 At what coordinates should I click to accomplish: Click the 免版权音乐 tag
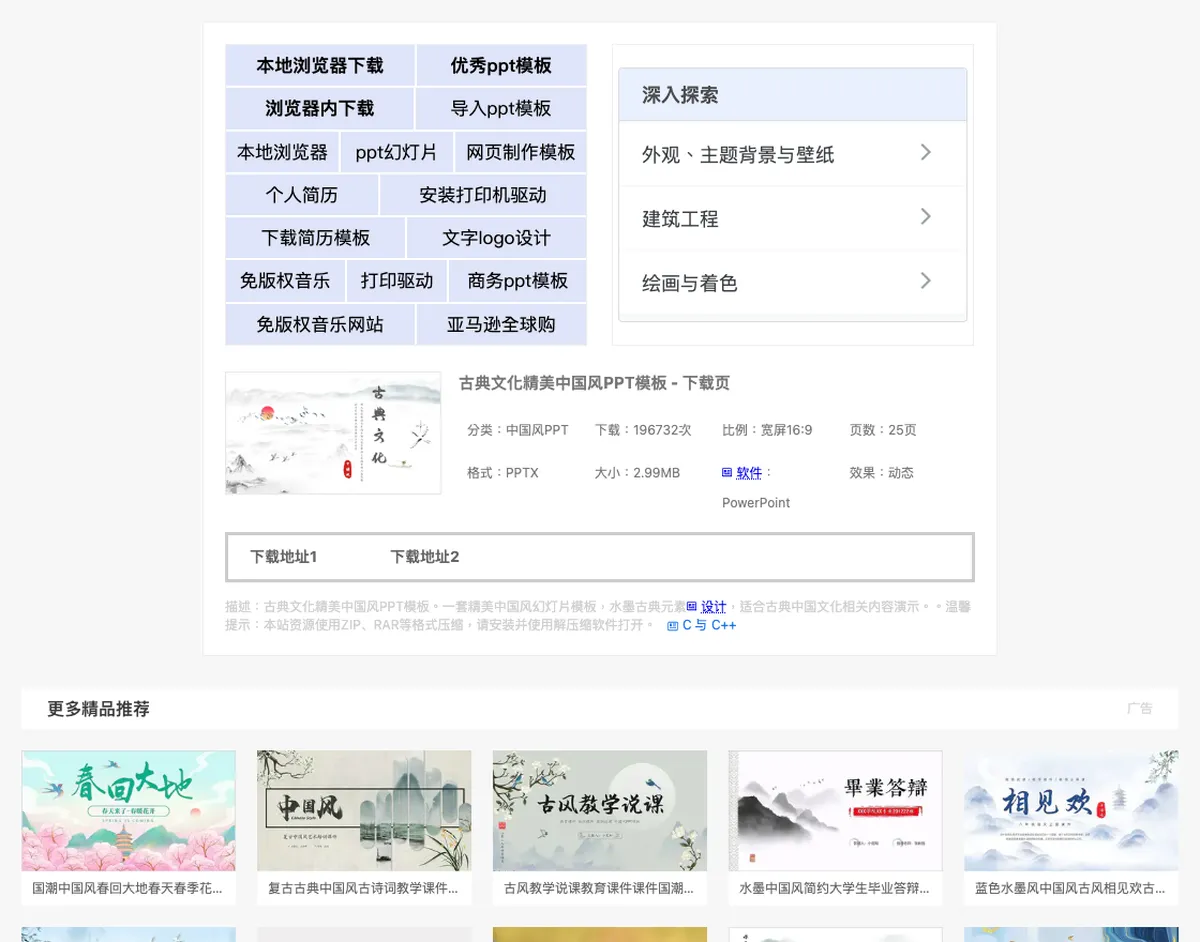(x=285, y=281)
